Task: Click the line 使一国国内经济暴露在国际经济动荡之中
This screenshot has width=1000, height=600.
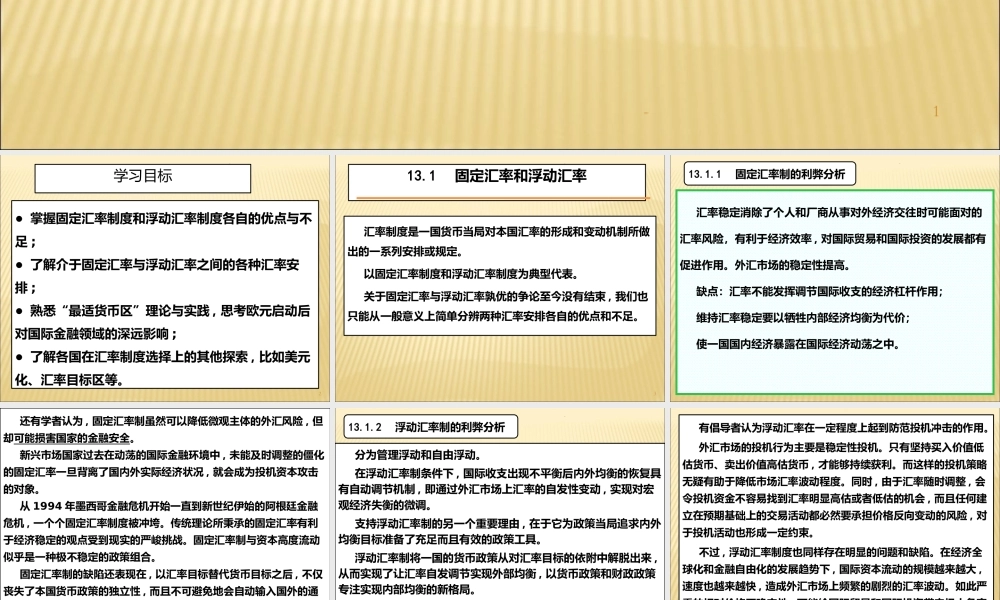Action: [798, 344]
